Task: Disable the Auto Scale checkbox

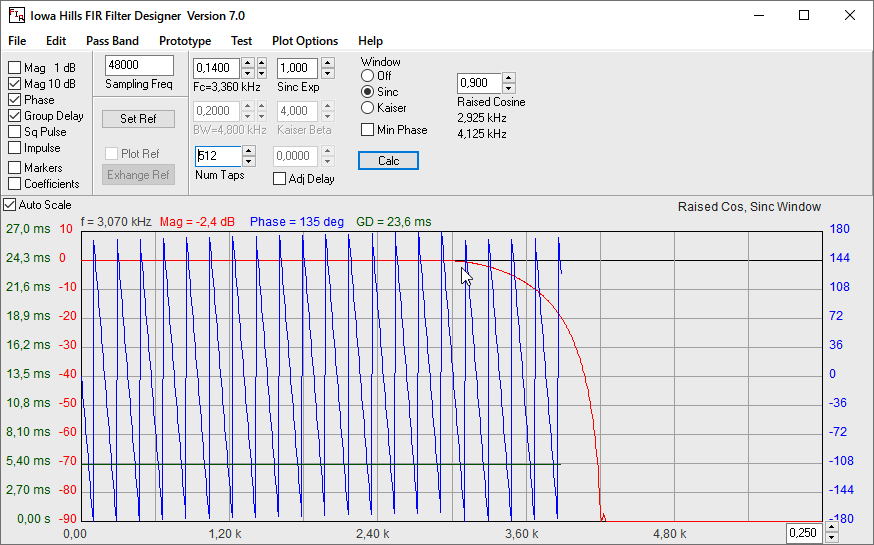Action: pyautogui.click(x=10, y=205)
